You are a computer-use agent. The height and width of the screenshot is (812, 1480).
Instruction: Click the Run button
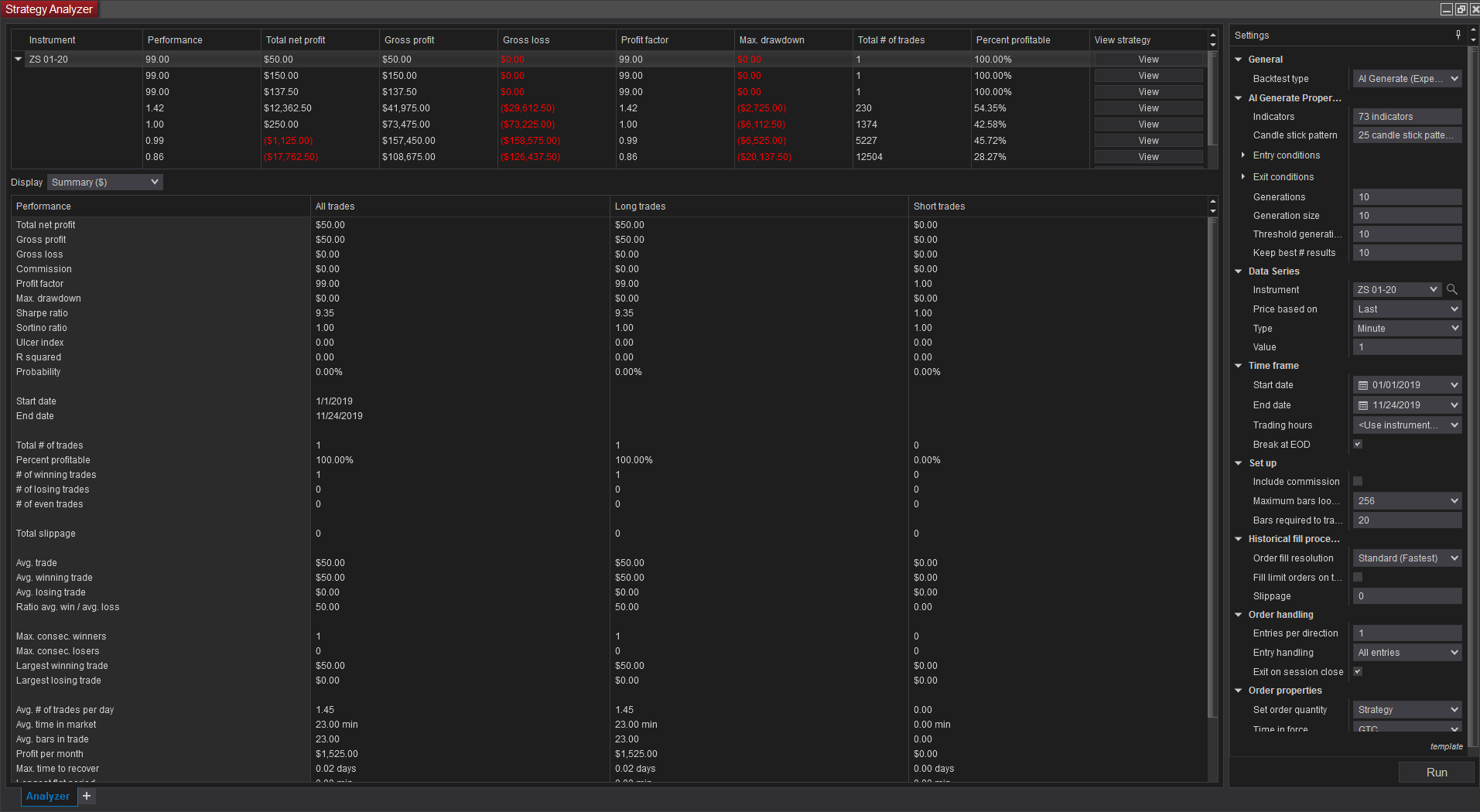(1437, 773)
